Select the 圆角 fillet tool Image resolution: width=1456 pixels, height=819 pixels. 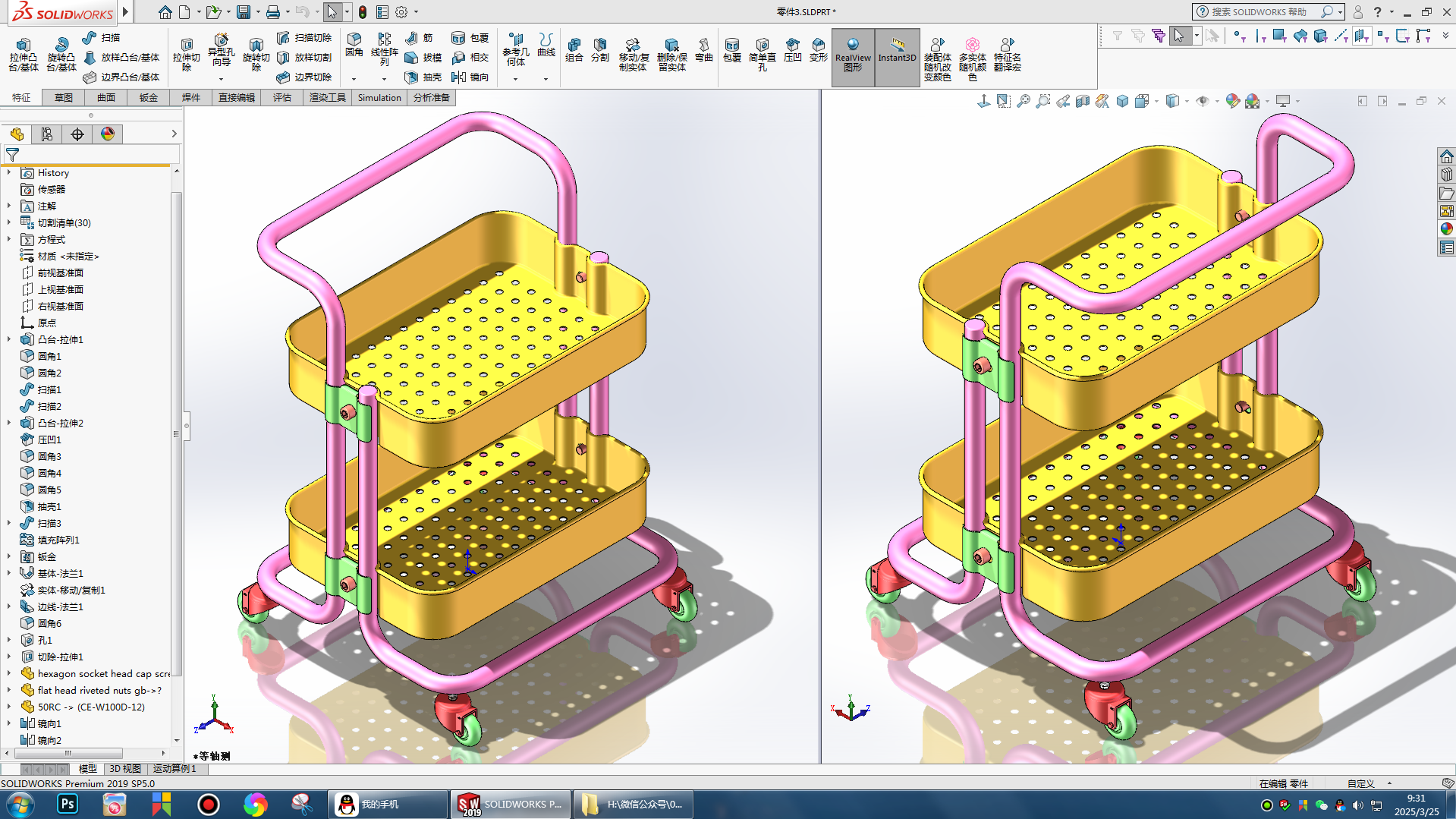pos(354,44)
